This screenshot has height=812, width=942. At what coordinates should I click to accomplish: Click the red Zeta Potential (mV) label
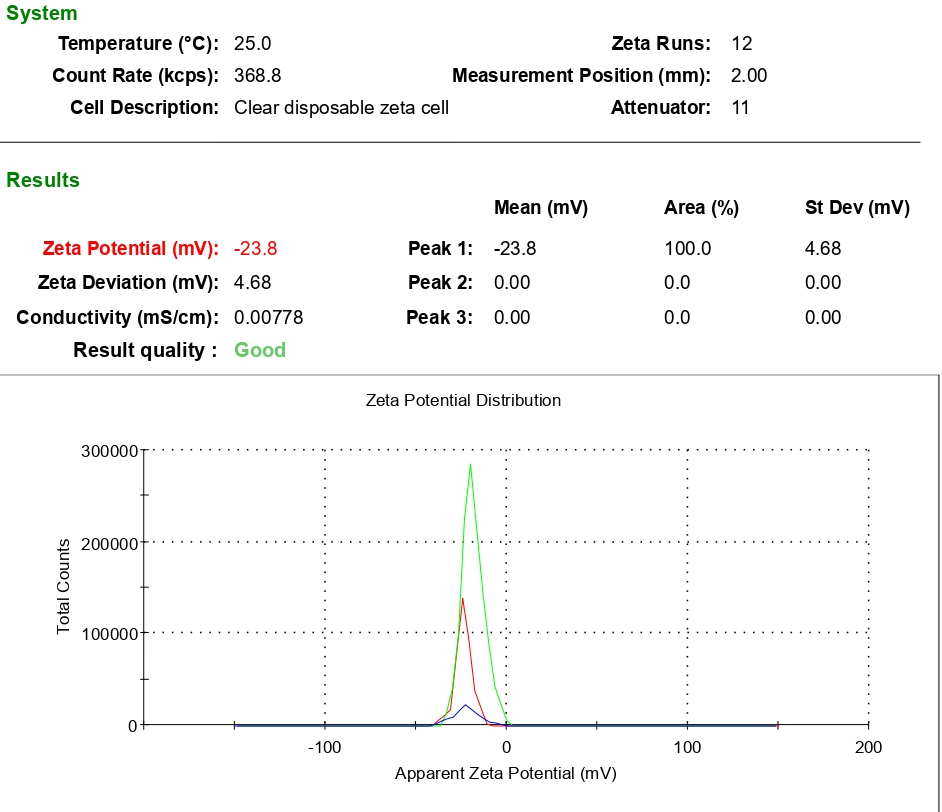point(130,249)
